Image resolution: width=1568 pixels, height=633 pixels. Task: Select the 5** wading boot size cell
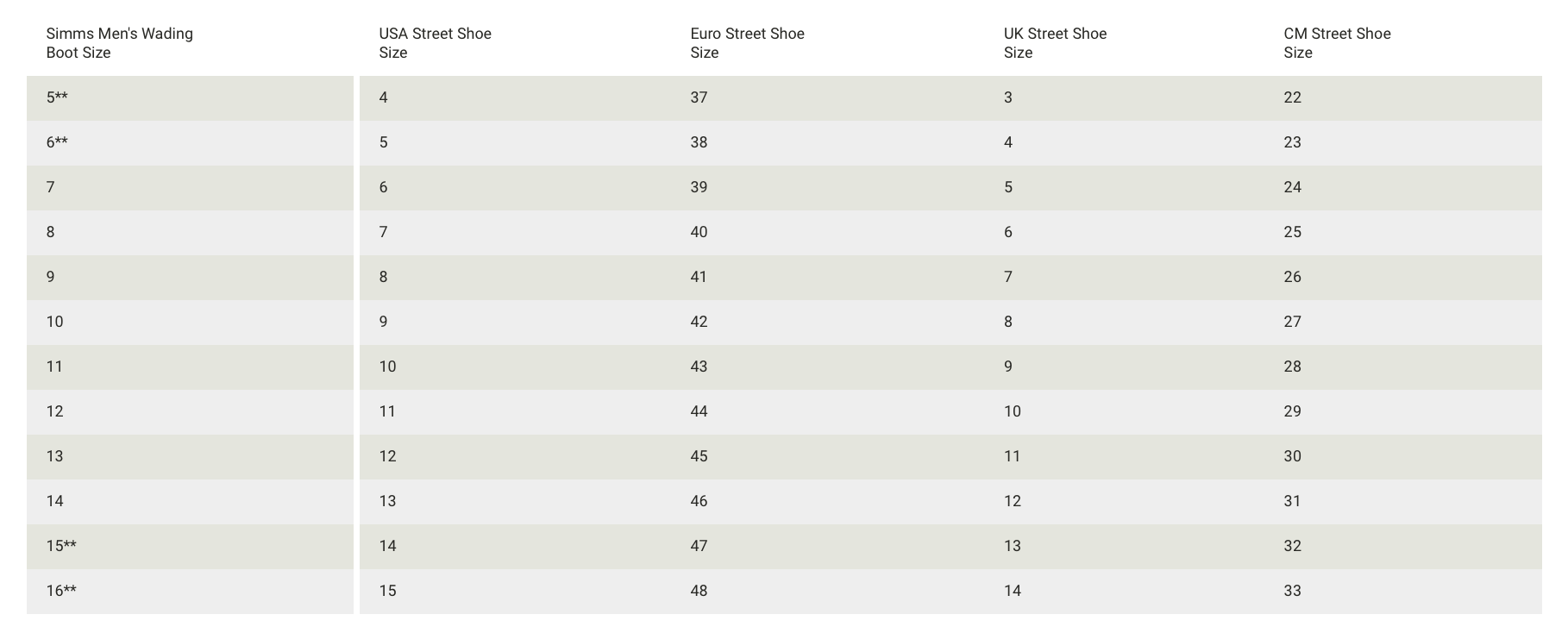190,97
